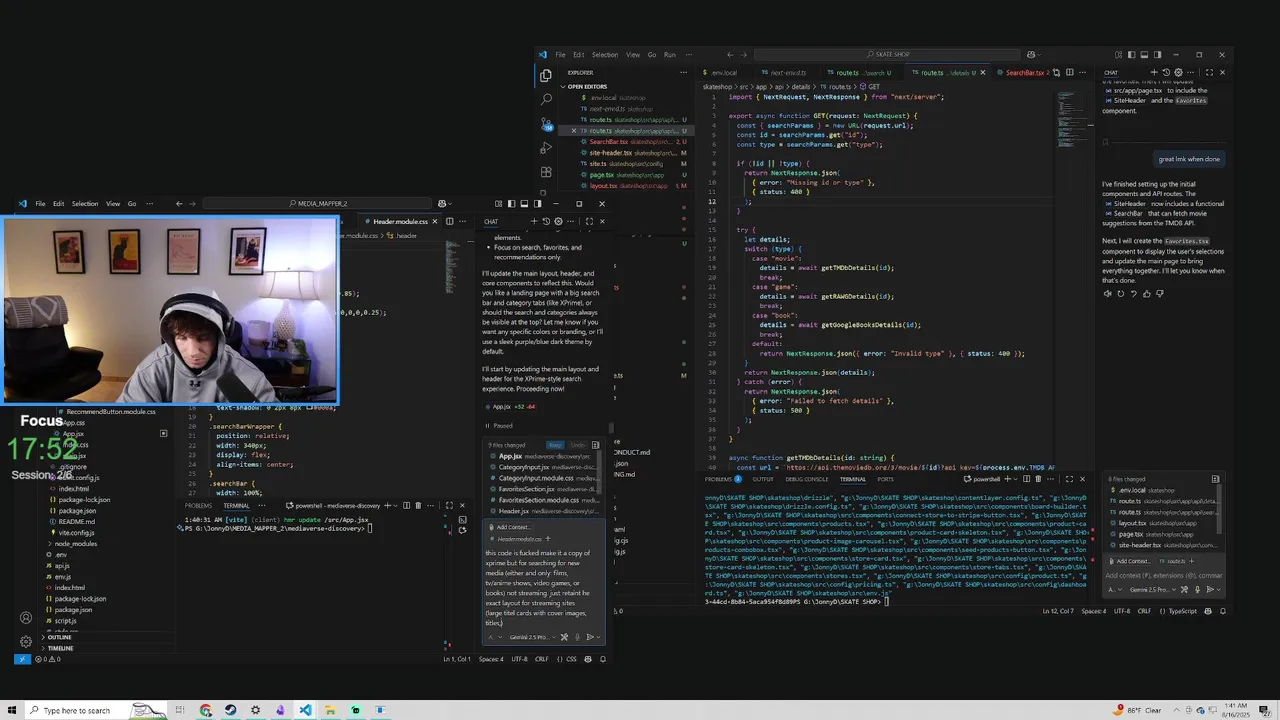1280x720 pixels.
Task: Open chat settings gear in MEDIA_MAPPER_2 chat
Action: pyautogui.click(x=558, y=221)
